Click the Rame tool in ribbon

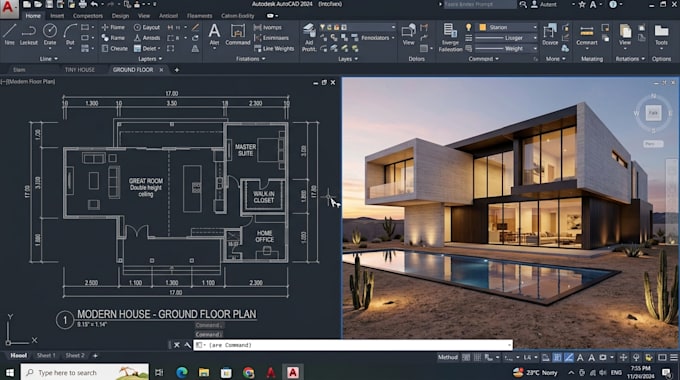(114, 38)
